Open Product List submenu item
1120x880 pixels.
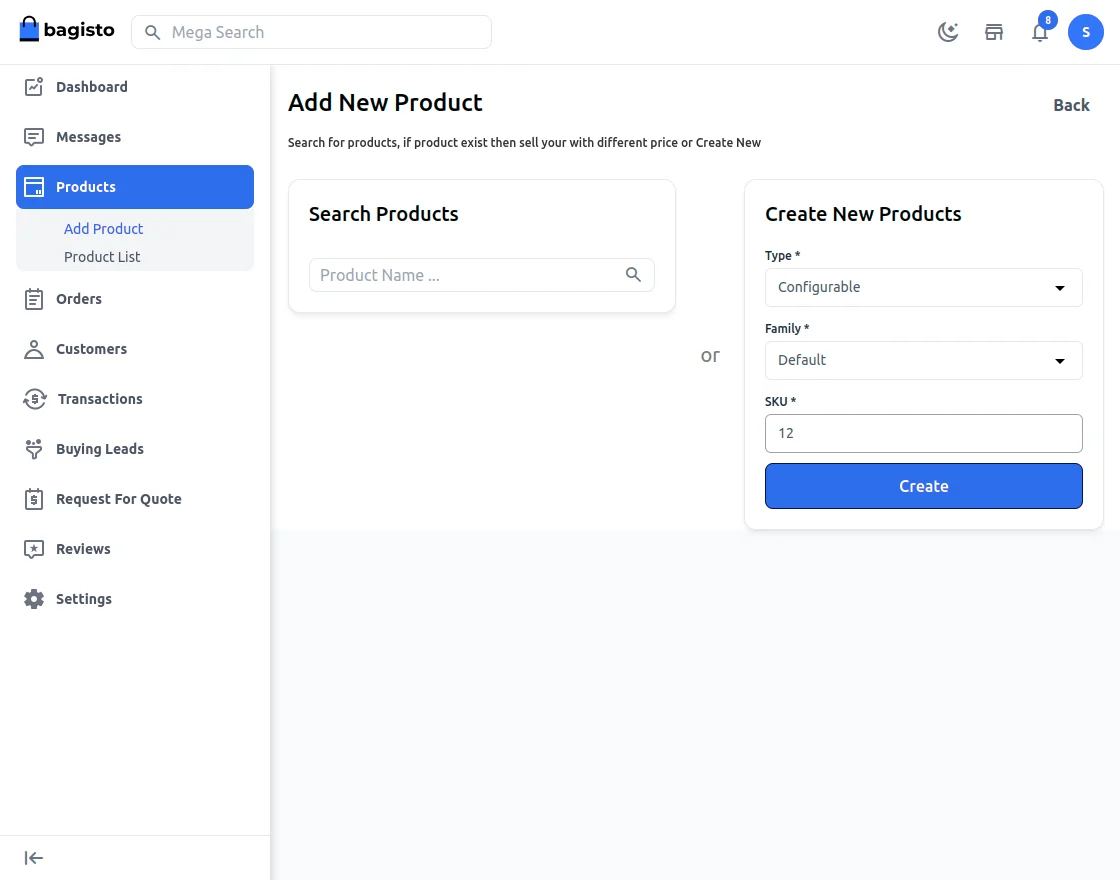(x=102, y=257)
